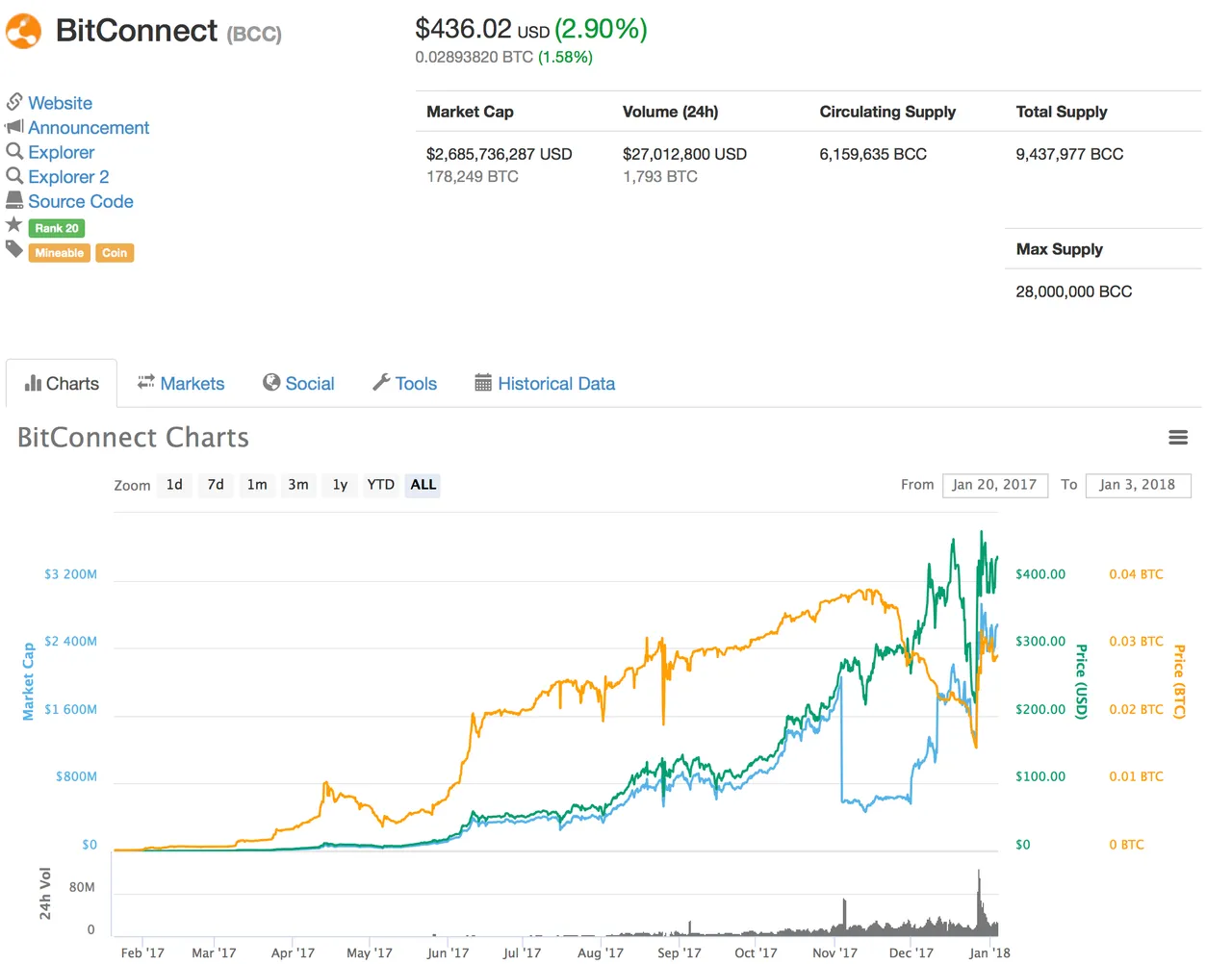The width and height of the screenshot is (1232, 964).
Task: Click the Volume (24h) column header
Action: (x=671, y=112)
